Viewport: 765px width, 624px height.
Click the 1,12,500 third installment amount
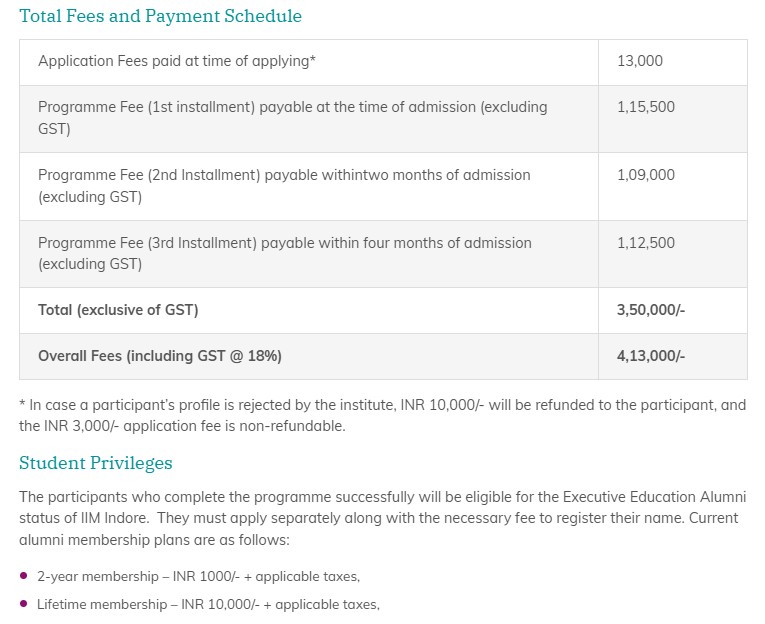(x=646, y=243)
